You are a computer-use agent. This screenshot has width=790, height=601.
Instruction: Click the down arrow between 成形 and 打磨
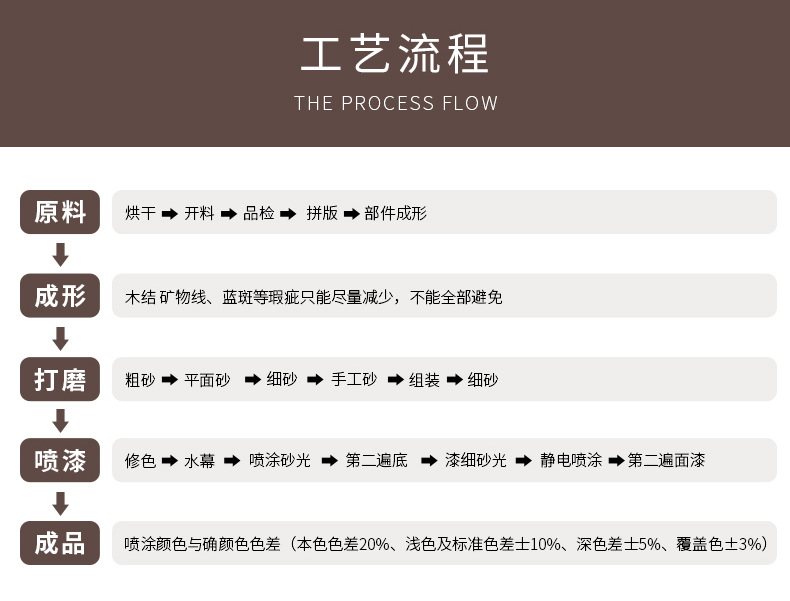pos(60,338)
